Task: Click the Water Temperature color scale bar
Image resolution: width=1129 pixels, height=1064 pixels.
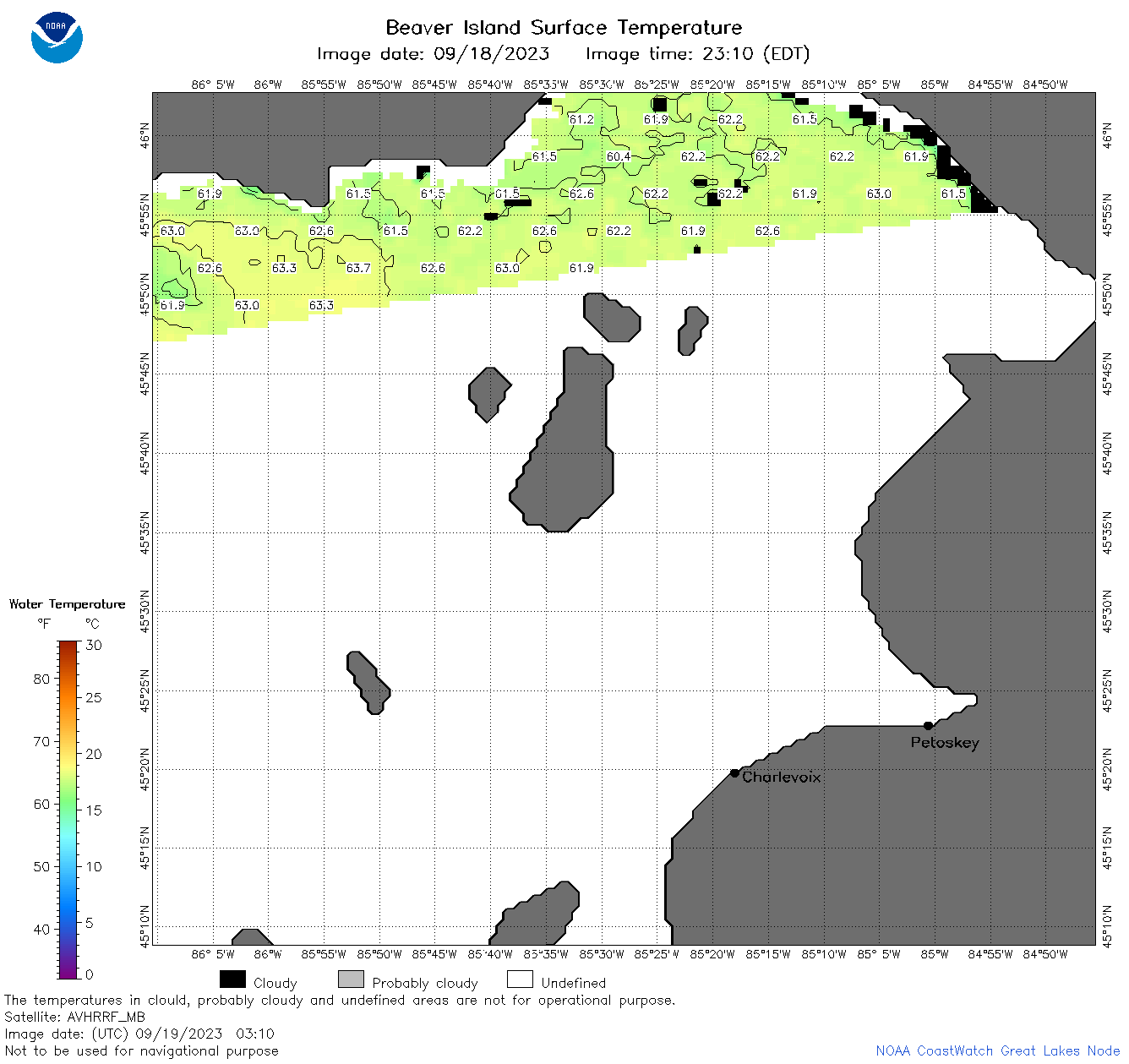Action: click(68, 810)
